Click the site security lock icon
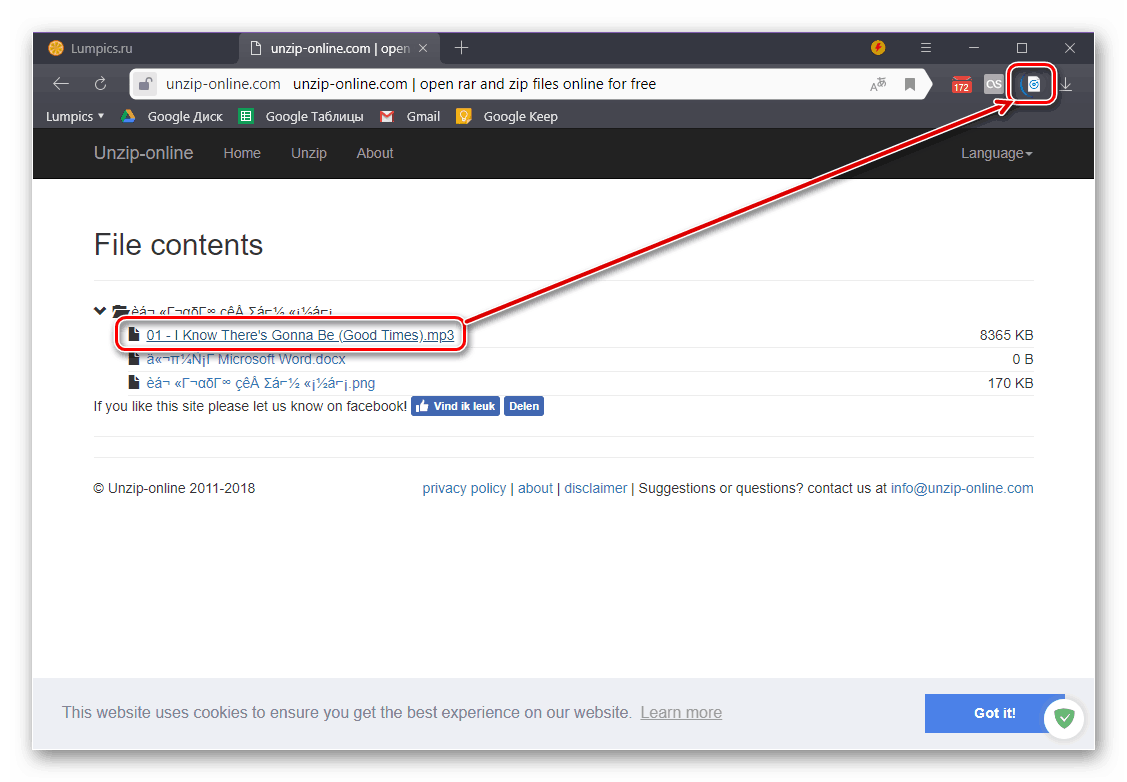1127x782 pixels. coord(144,84)
